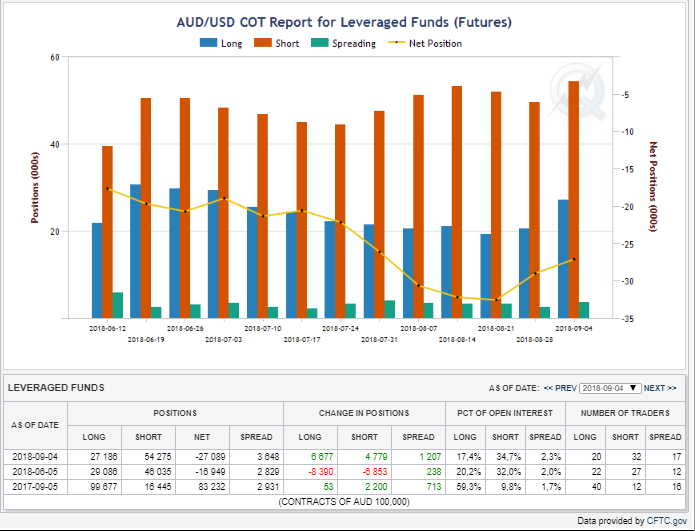Screen dimensions: 695x531
Task: Click the POSITIONS column group header
Action: [175, 413]
